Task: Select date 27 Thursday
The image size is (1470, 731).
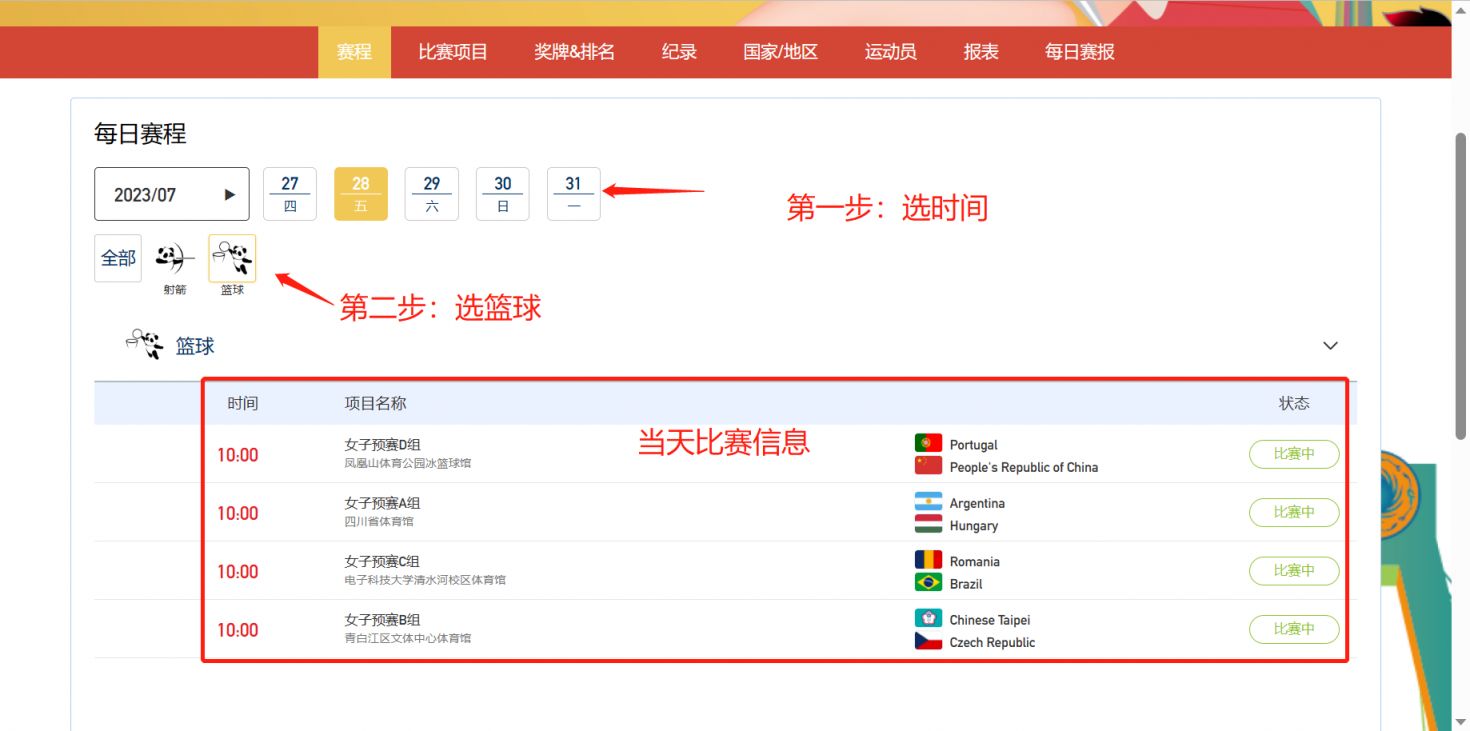Action: 290,194
